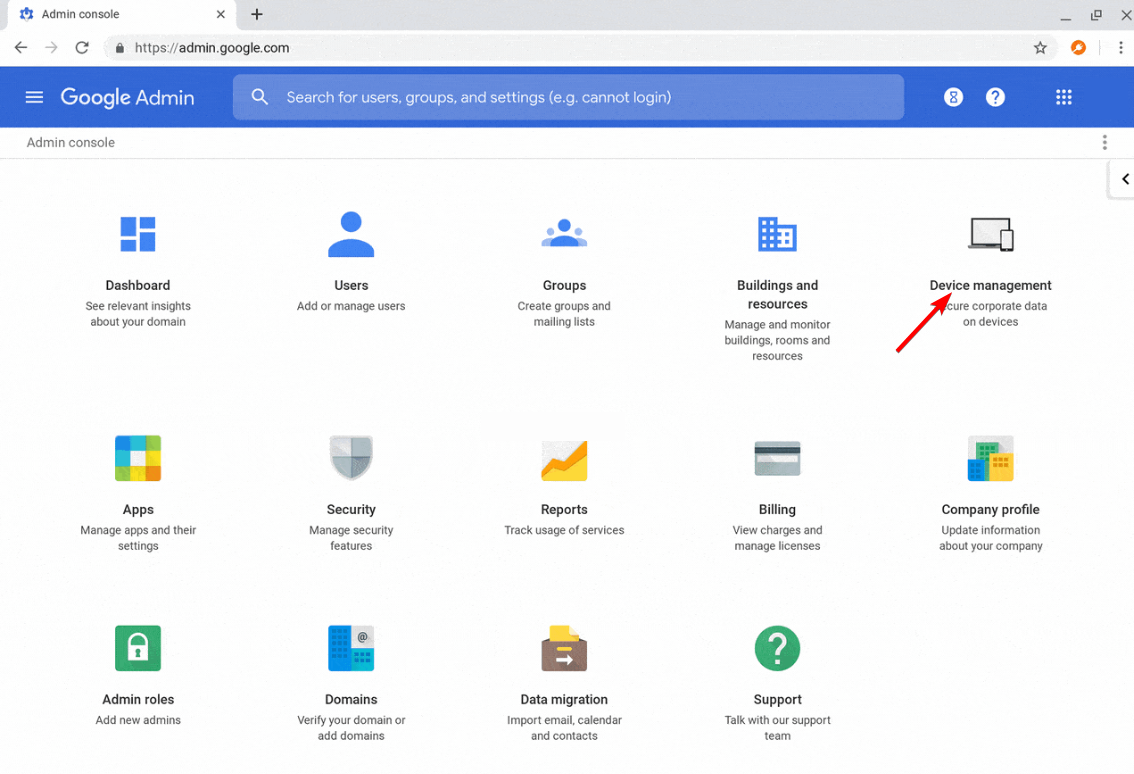The image size is (1134, 774).
Task: Open the Groups people icon
Action: point(564,234)
